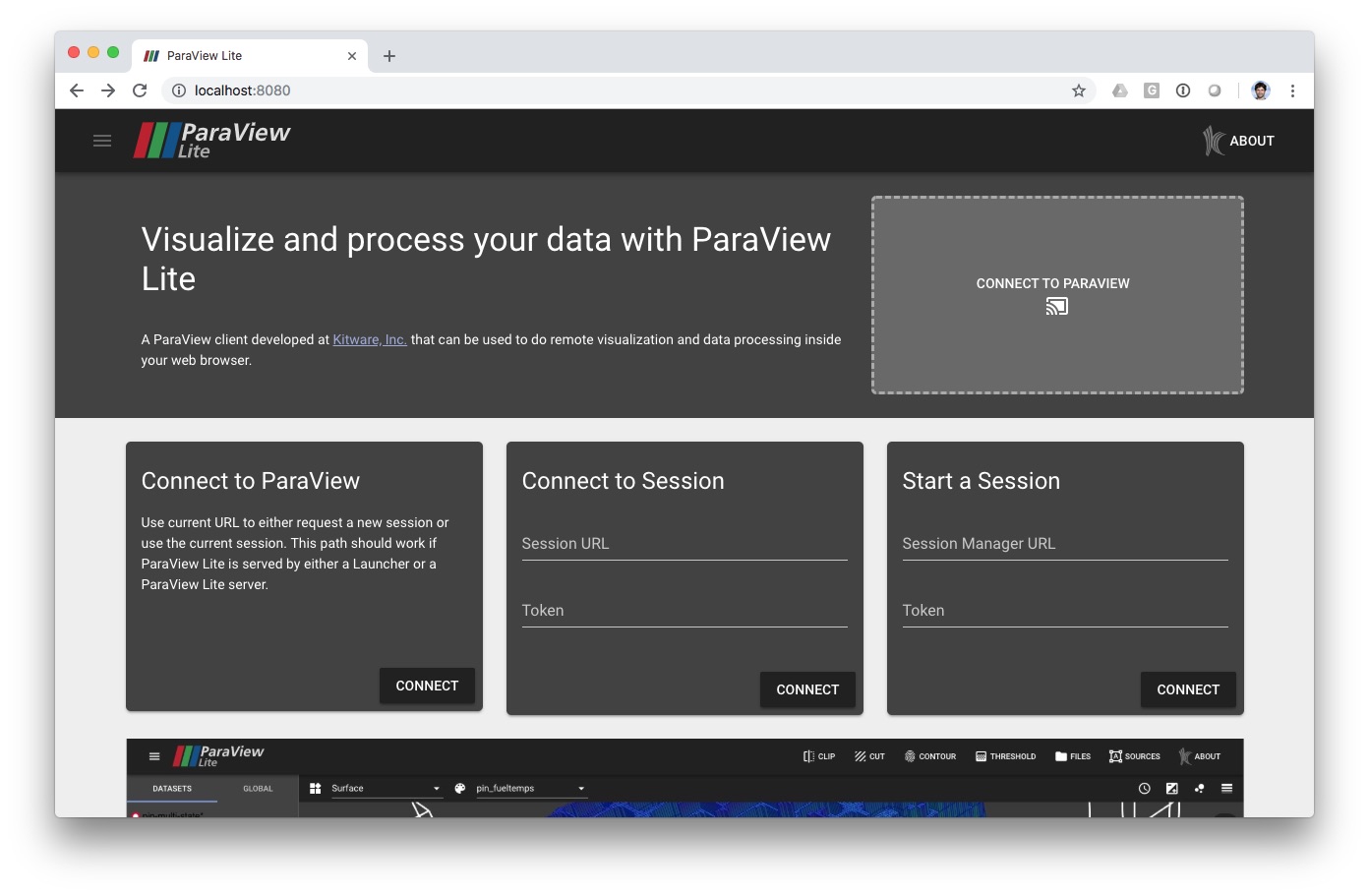Screen dimensions: 1369x896
Task: Click the Contour filter icon in preview
Action: pos(929,756)
